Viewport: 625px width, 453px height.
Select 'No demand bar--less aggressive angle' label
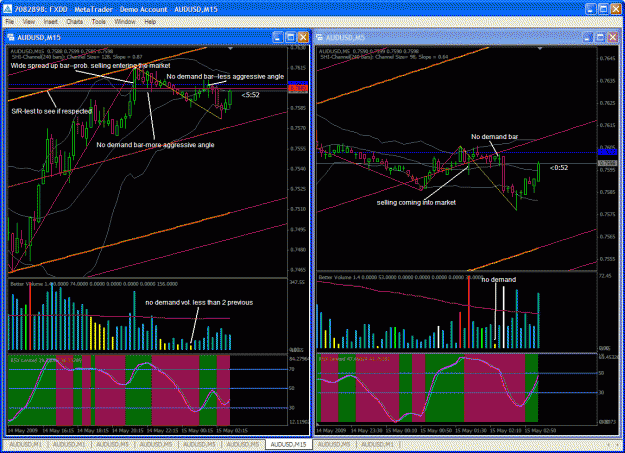[x=225, y=77]
